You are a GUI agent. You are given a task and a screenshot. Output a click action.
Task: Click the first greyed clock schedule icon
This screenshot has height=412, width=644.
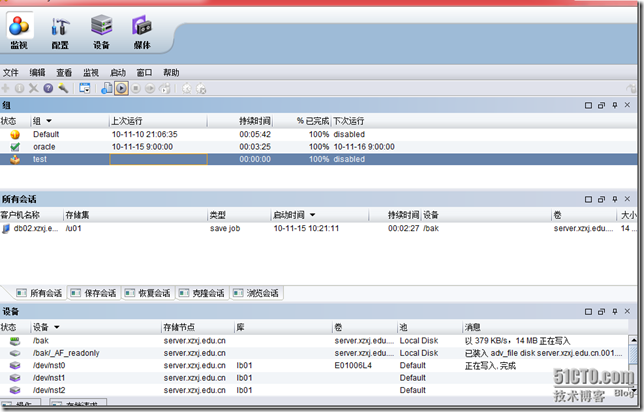[187, 88]
